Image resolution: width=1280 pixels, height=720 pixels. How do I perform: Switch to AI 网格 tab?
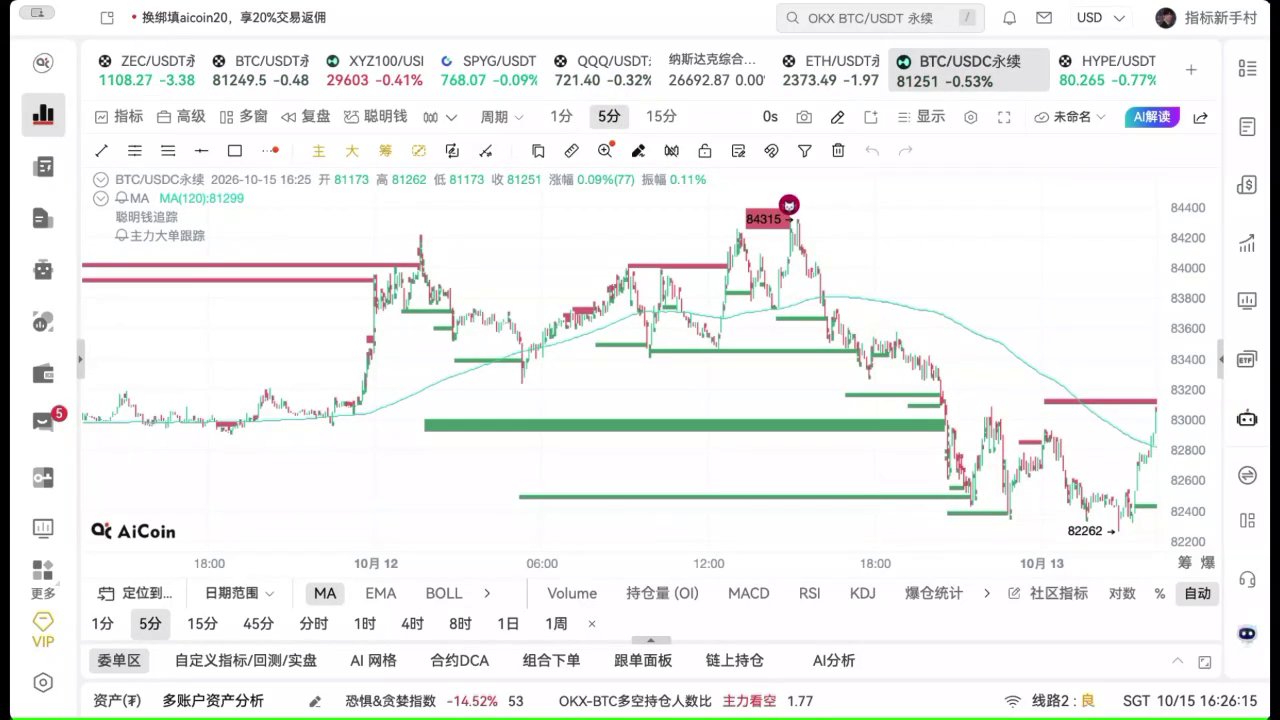pyautogui.click(x=373, y=660)
